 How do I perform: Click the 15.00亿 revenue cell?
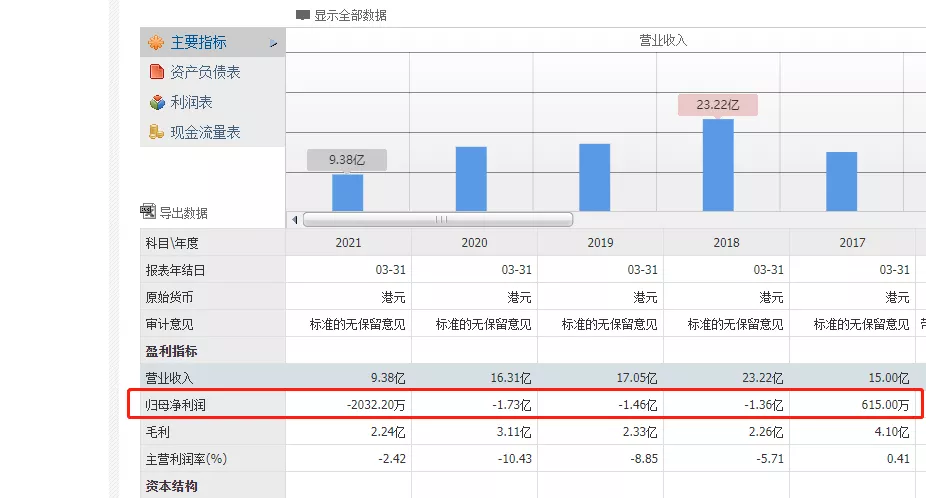click(x=852, y=378)
